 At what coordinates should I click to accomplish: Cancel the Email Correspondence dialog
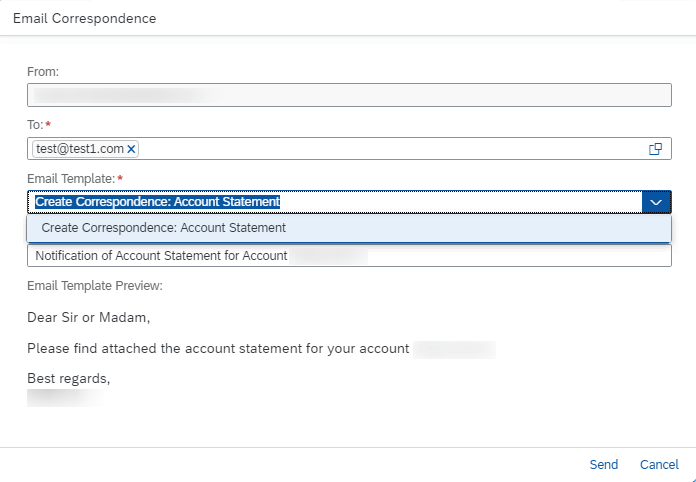(x=659, y=465)
